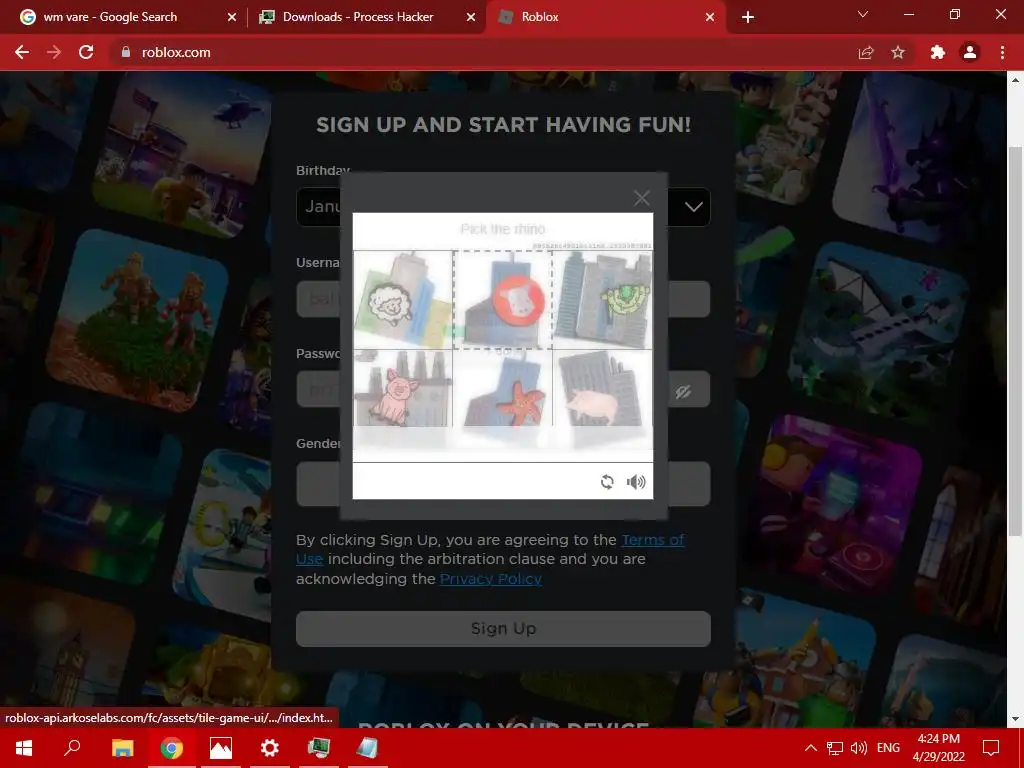Open File Explorer from taskbar

pos(122,747)
